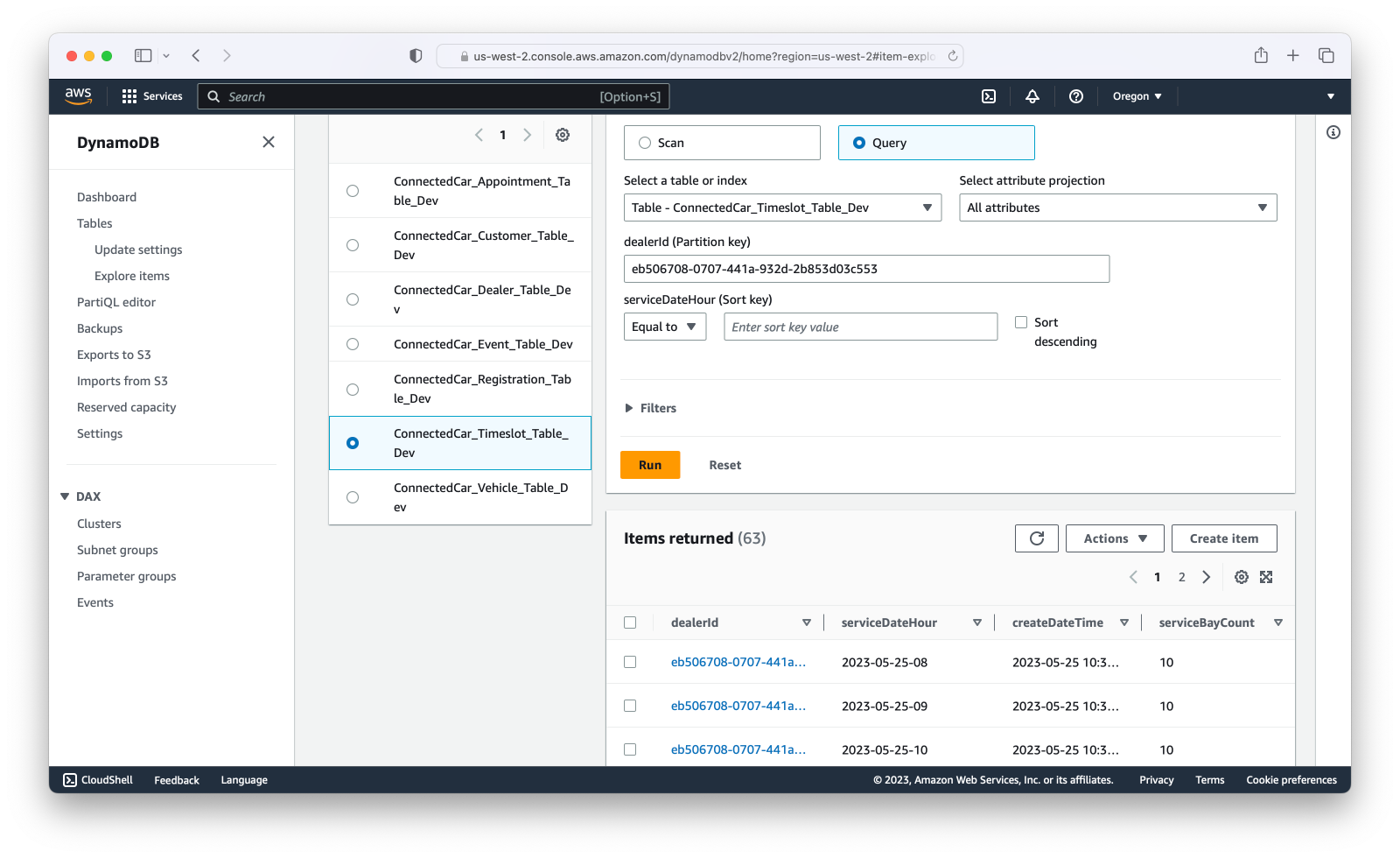The height and width of the screenshot is (858, 1400).
Task: Open Cookie preferences in the footer
Action: click(1291, 780)
